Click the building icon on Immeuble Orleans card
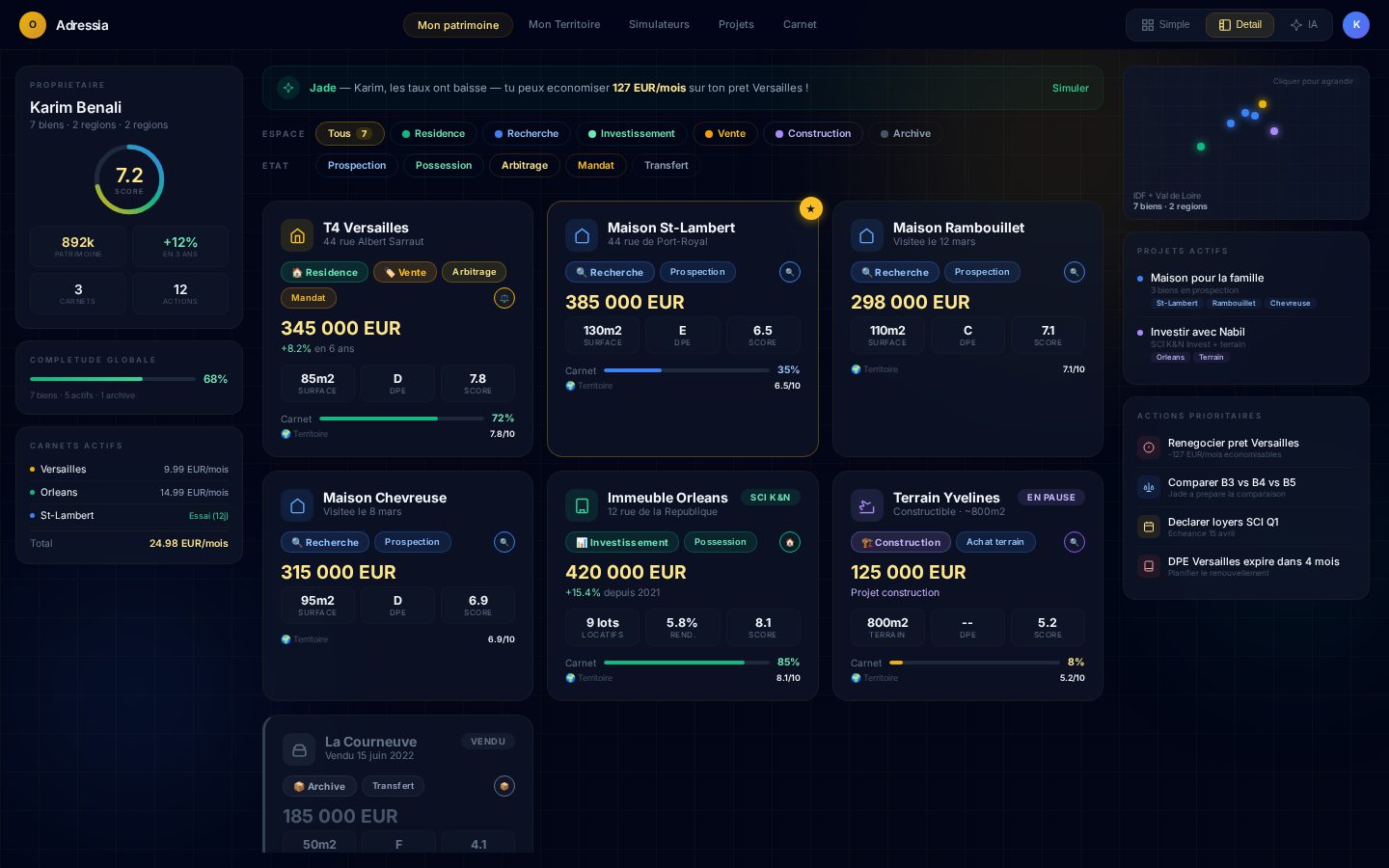The image size is (1389, 868). click(x=582, y=505)
